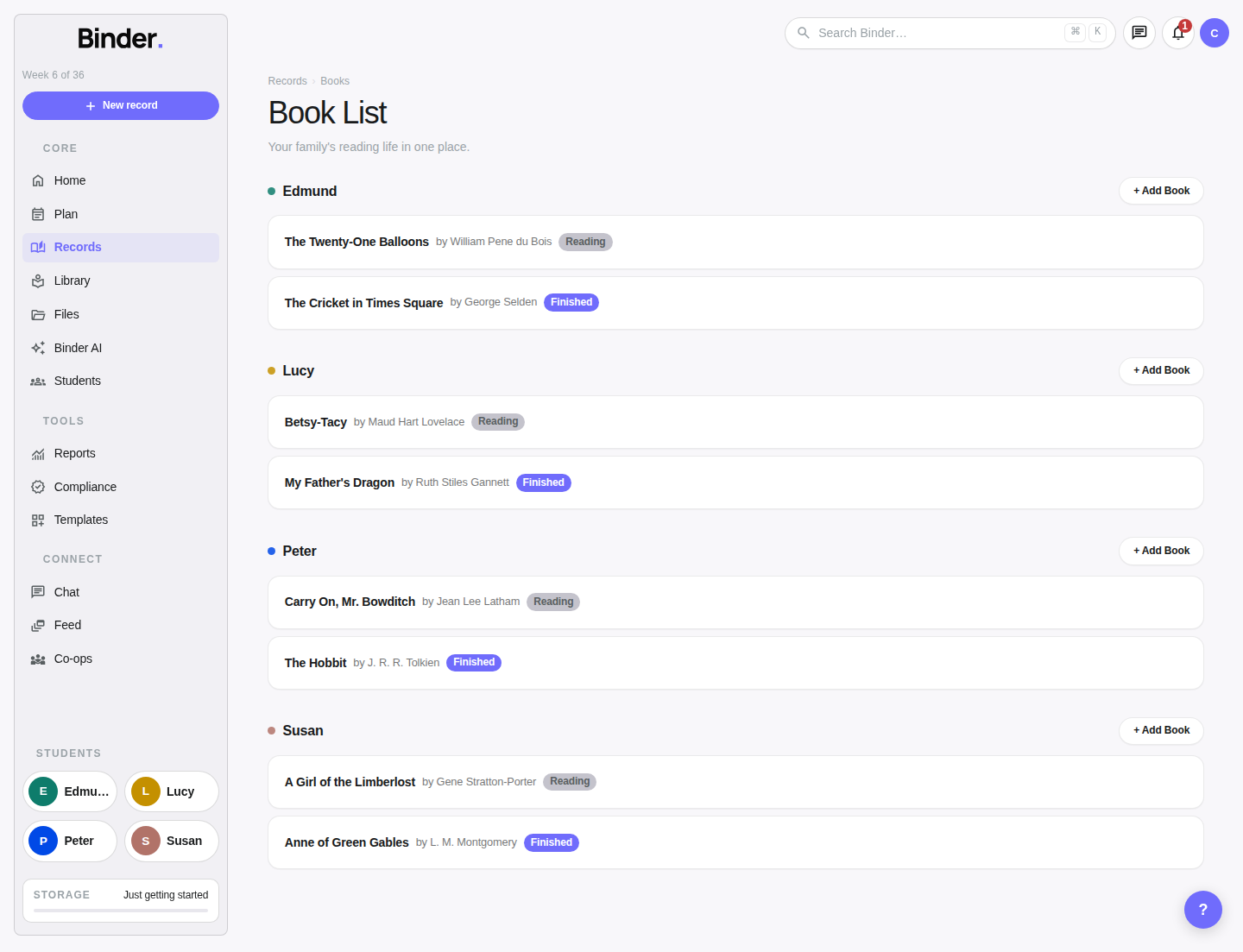Add a book for Lucy
Screen dimensions: 1243x952
[1161, 370]
